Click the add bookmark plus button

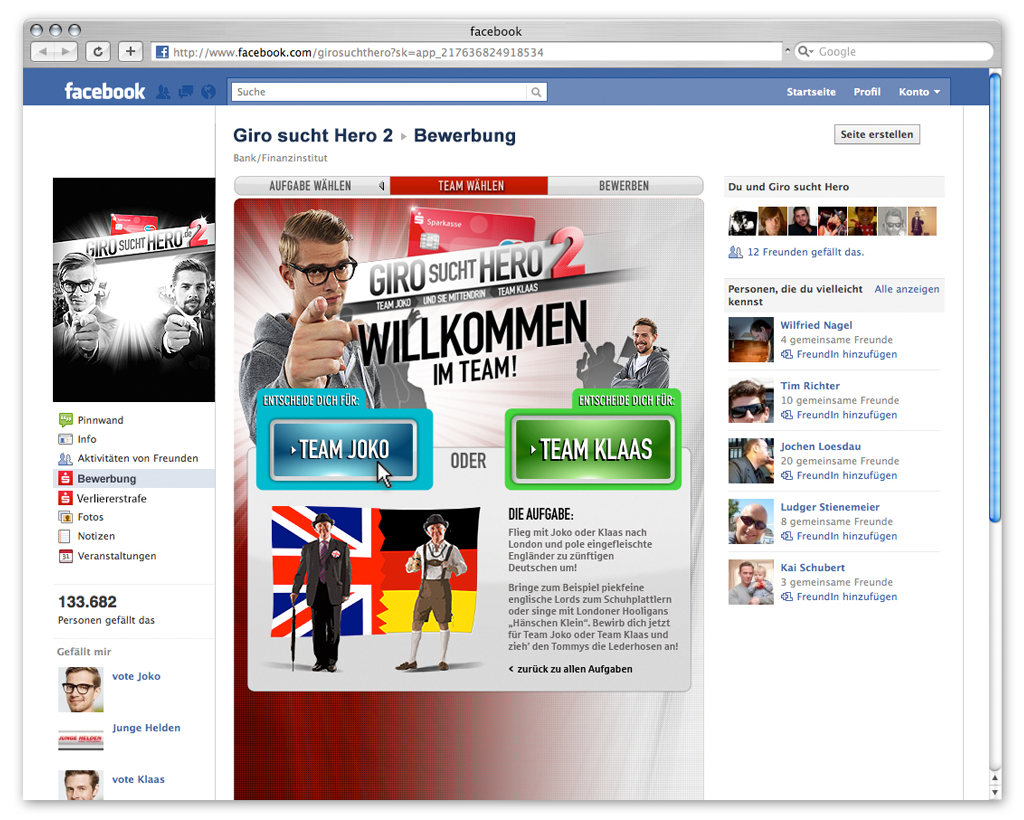pos(130,52)
